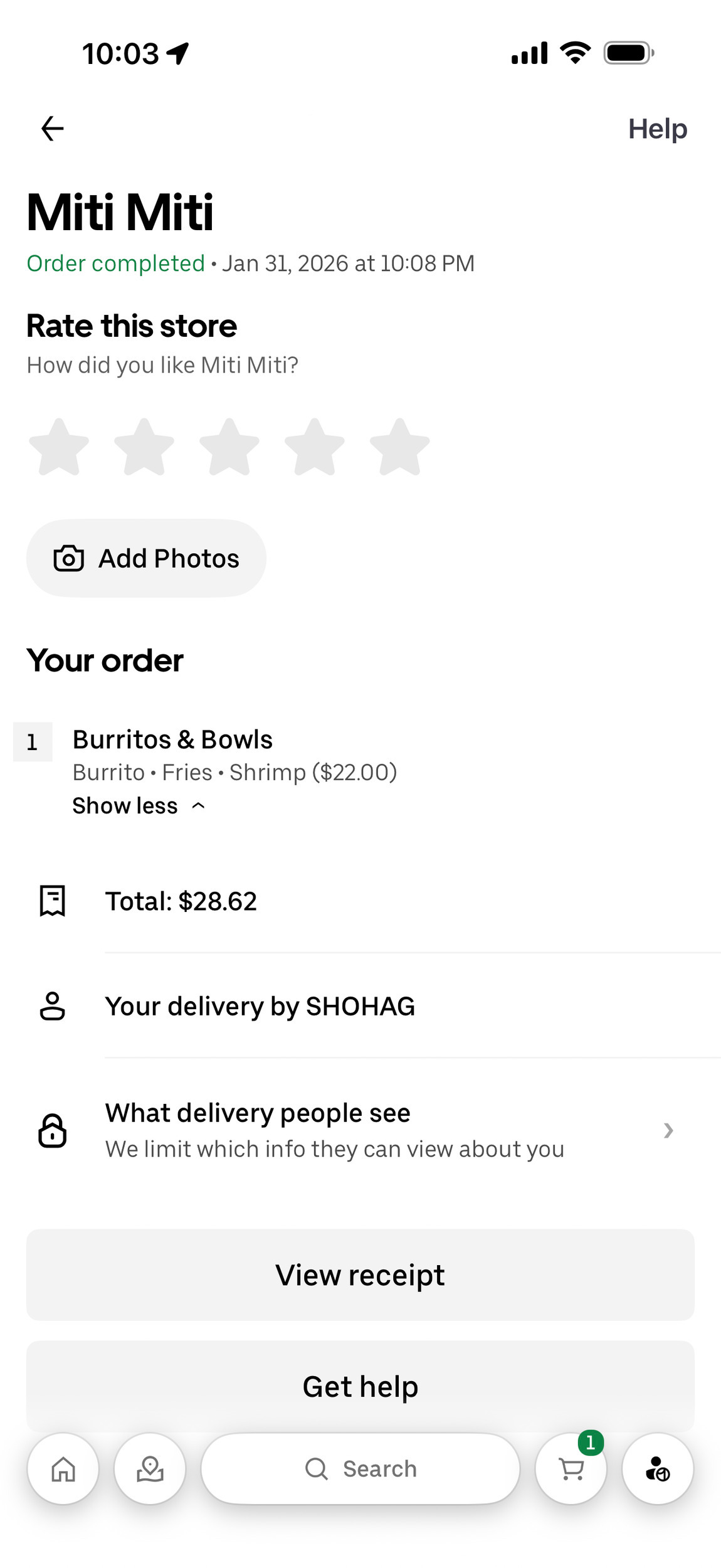The height and width of the screenshot is (1568, 721).
Task: Tap the courier icon beside delivery by SHOHAG
Action: point(53,1006)
